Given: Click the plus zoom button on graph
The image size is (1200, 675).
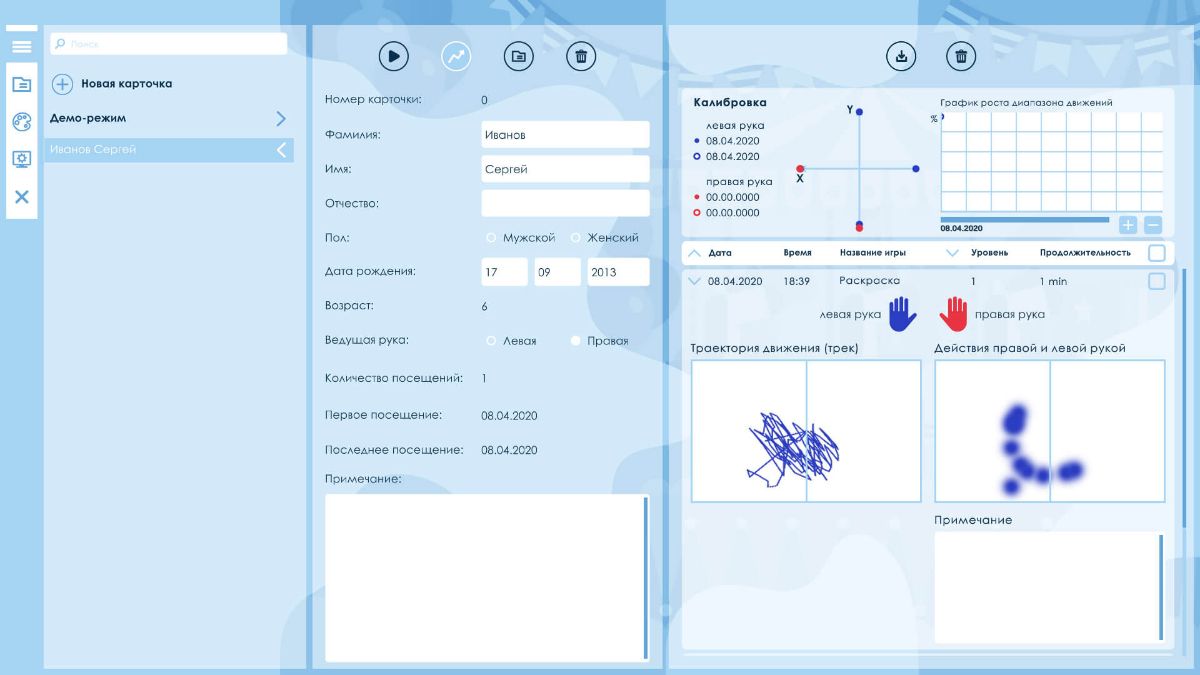Looking at the screenshot, I should [x=1128, y=225].
